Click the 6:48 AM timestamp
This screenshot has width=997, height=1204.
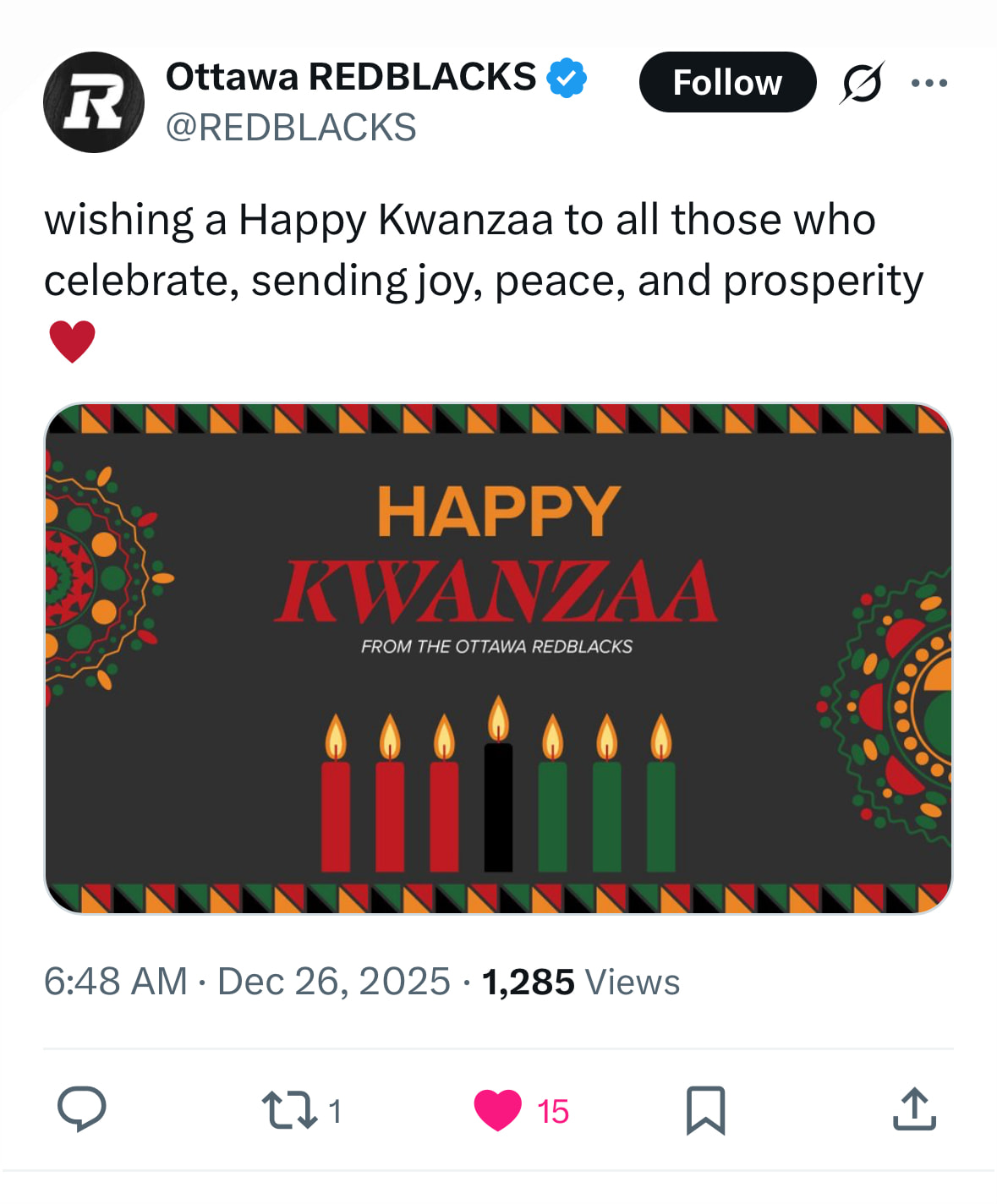[x=116, y=982]
